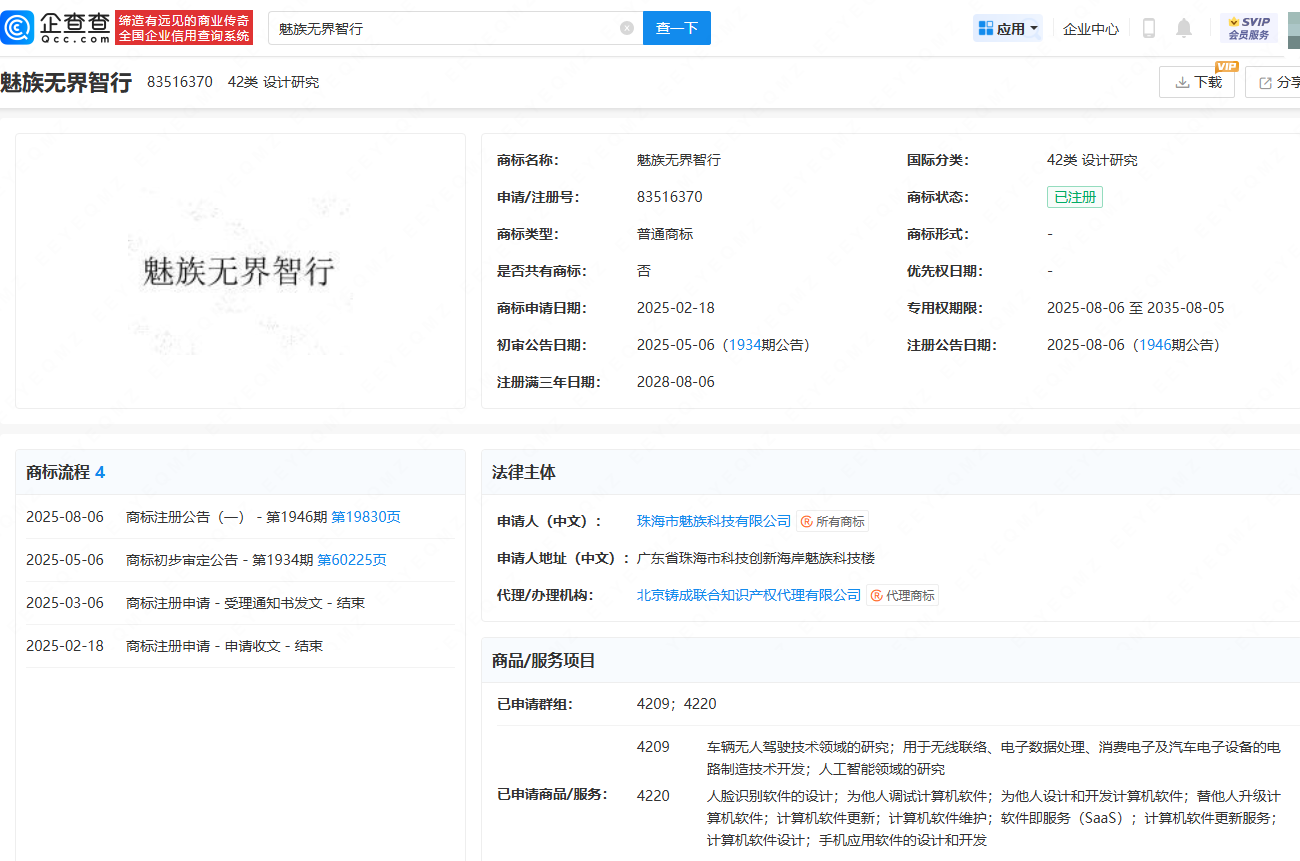1300x861 pixels.
Task: Select the registration number 83516370 value
Action: point(670,197)
